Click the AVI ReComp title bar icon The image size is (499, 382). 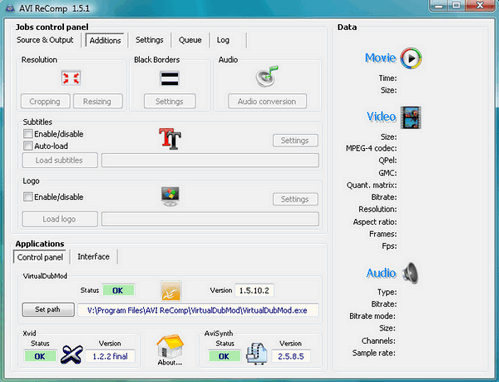(x=10, y=8)
